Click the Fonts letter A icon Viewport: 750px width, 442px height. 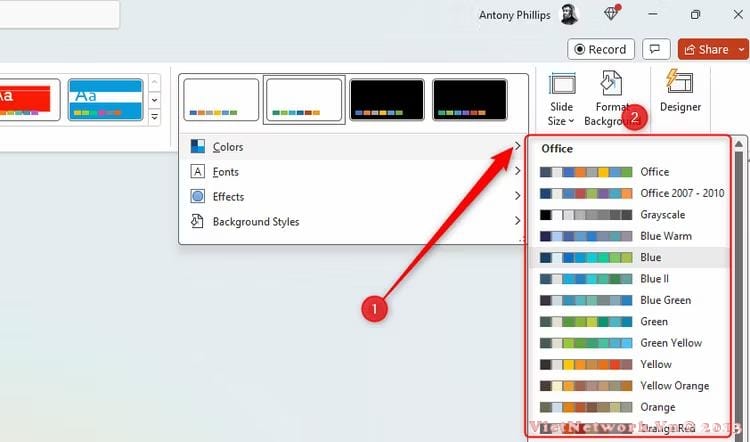pyautogui.click(x=198, y=172)
